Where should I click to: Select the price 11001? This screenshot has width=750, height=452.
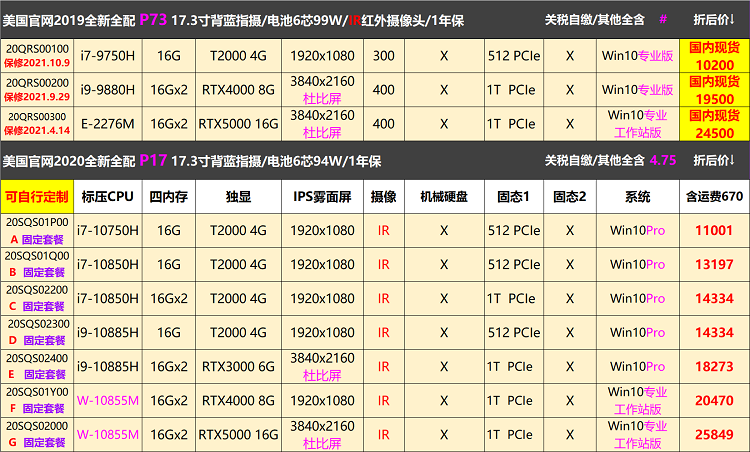pos(714,231)
